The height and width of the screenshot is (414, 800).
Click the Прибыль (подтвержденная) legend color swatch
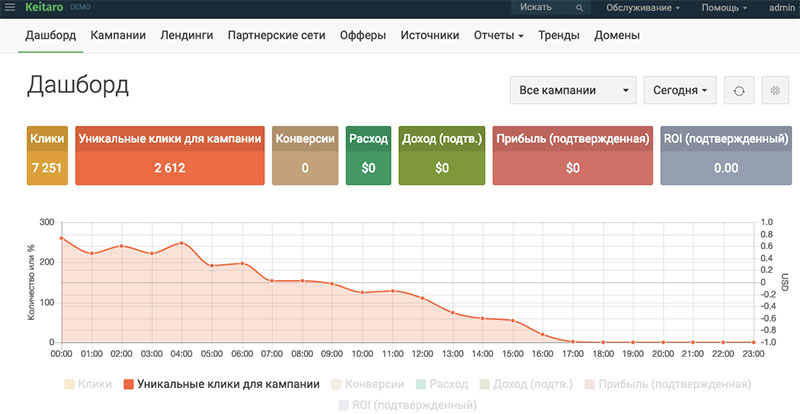point(589,383)
